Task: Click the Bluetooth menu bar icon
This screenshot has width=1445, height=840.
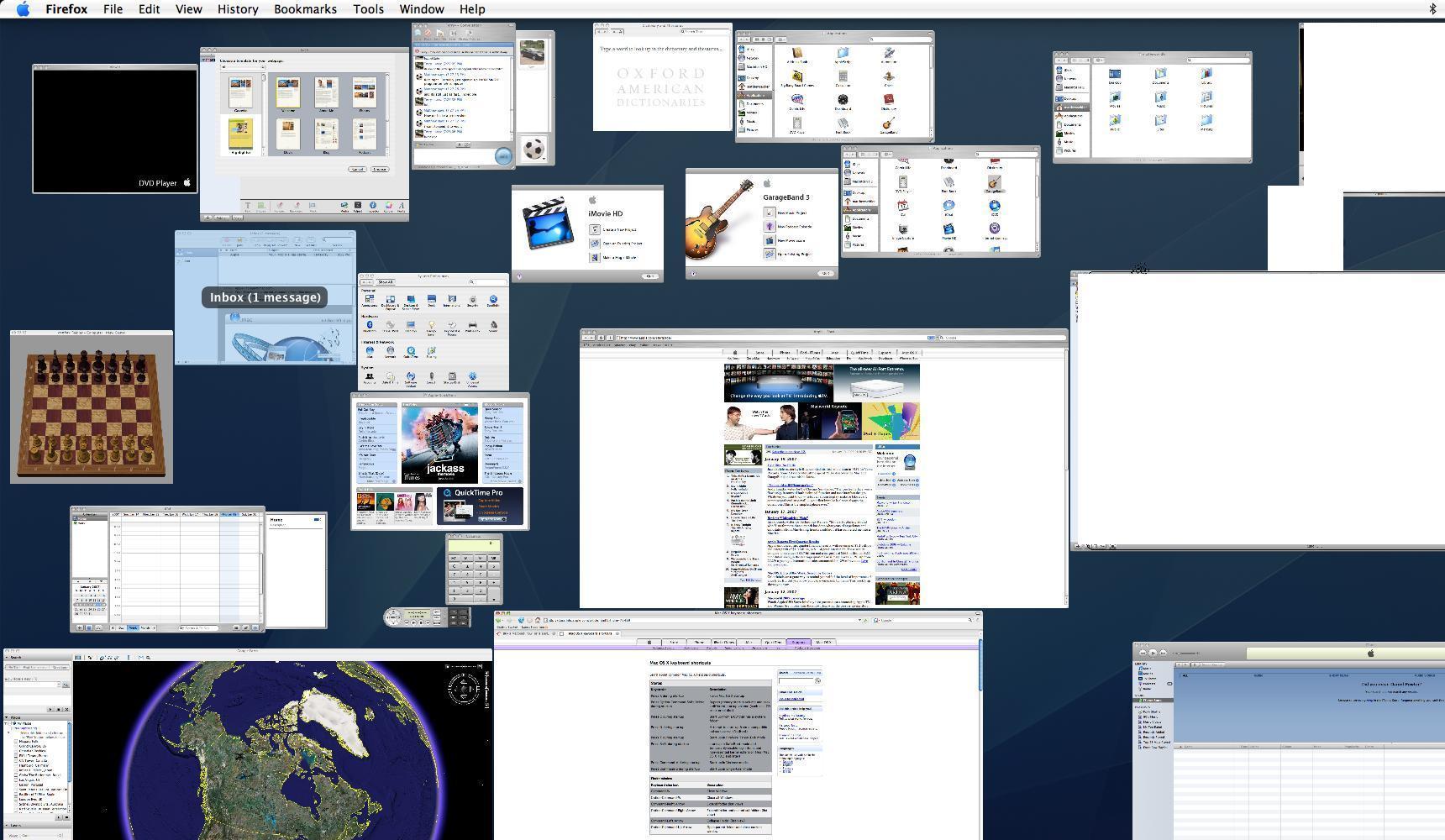Action: (x=1432, y=9)
